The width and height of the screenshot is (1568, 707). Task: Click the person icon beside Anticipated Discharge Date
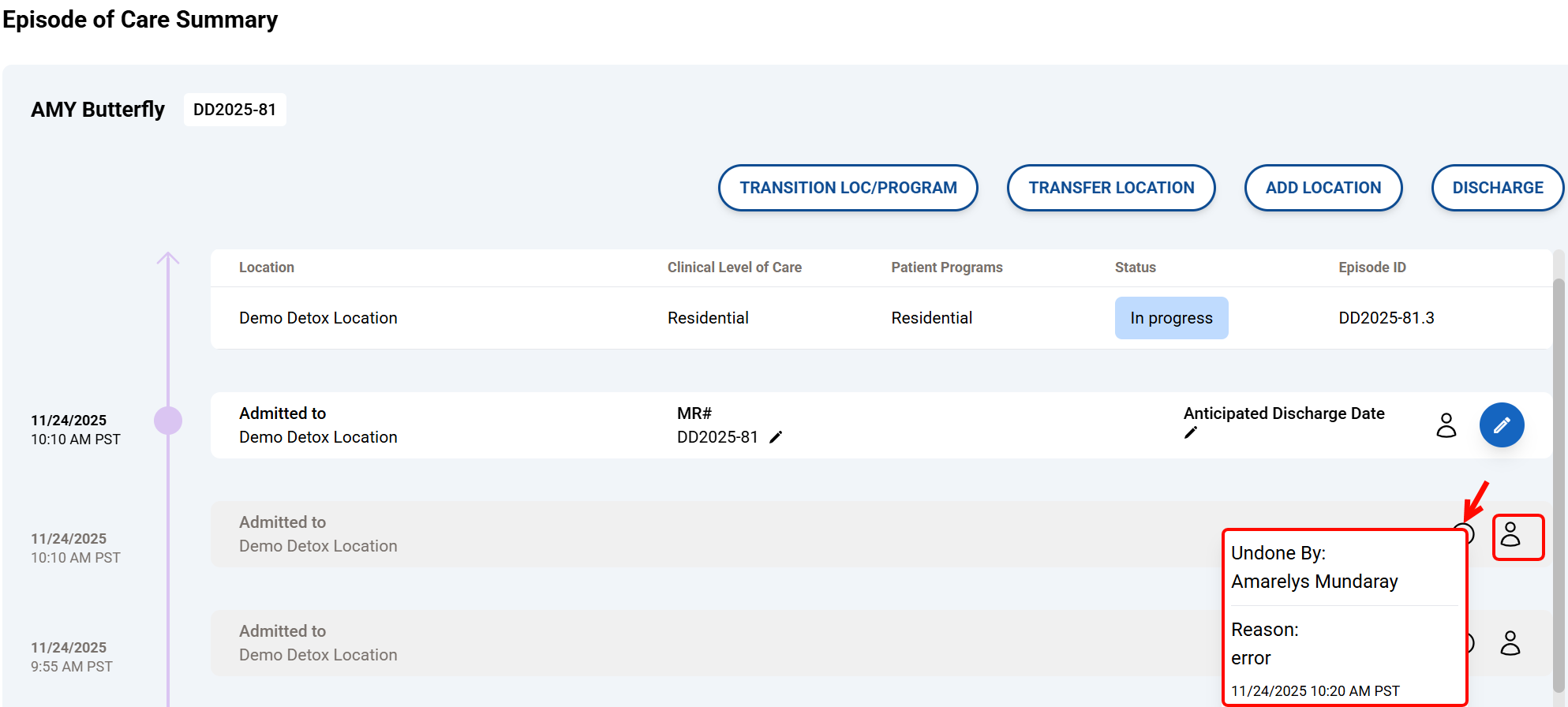tap(1446, 425)
